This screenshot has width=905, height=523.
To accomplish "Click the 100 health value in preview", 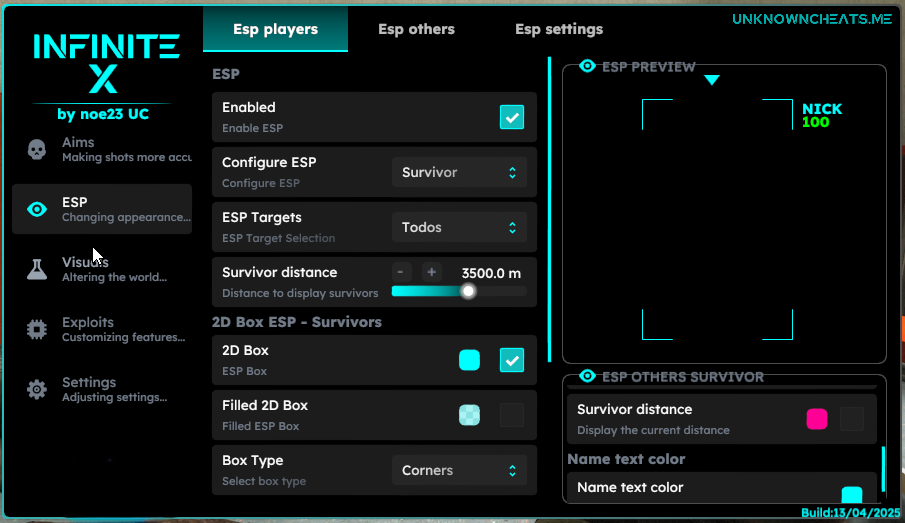I will pyautogui.click(x=816, y=122).
